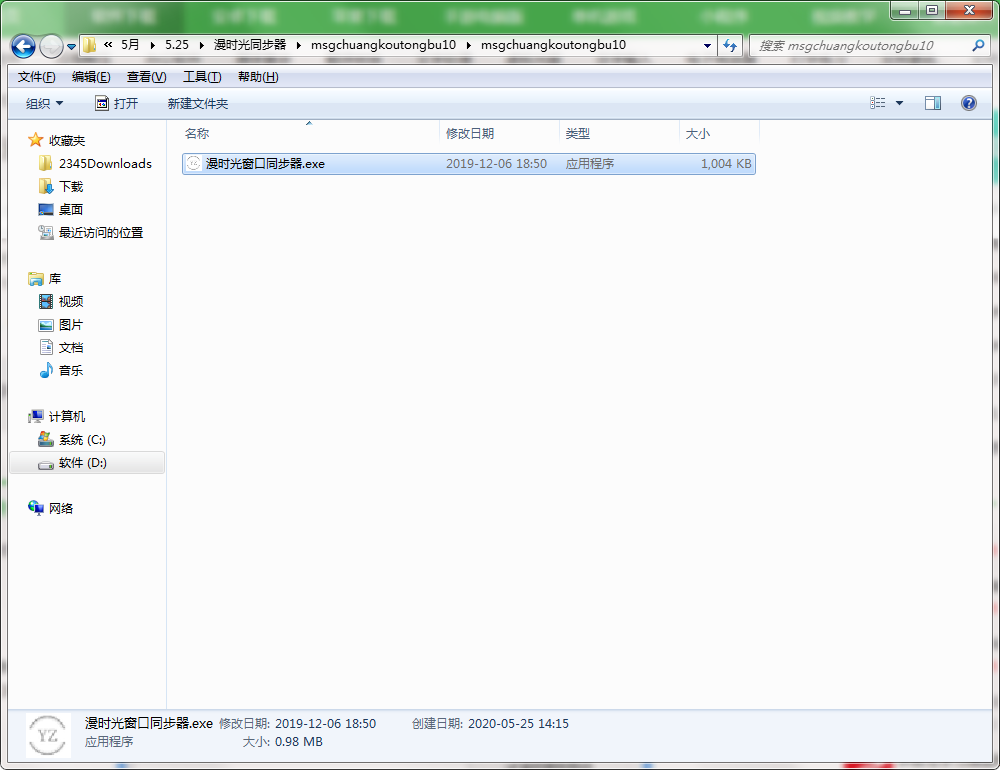Open 视频 library
Viewport: 1000px width, 770px height.
click(71, 301)
